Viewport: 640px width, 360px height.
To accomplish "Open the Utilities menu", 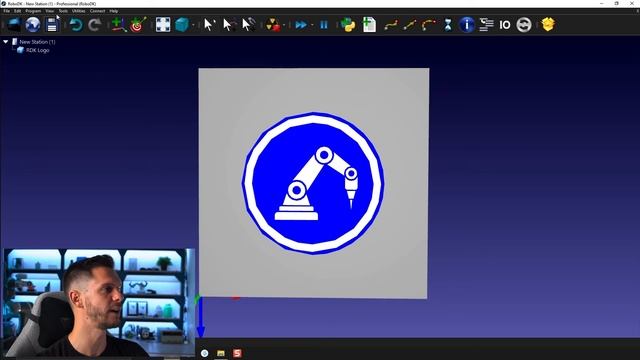I will click(78, 11).
